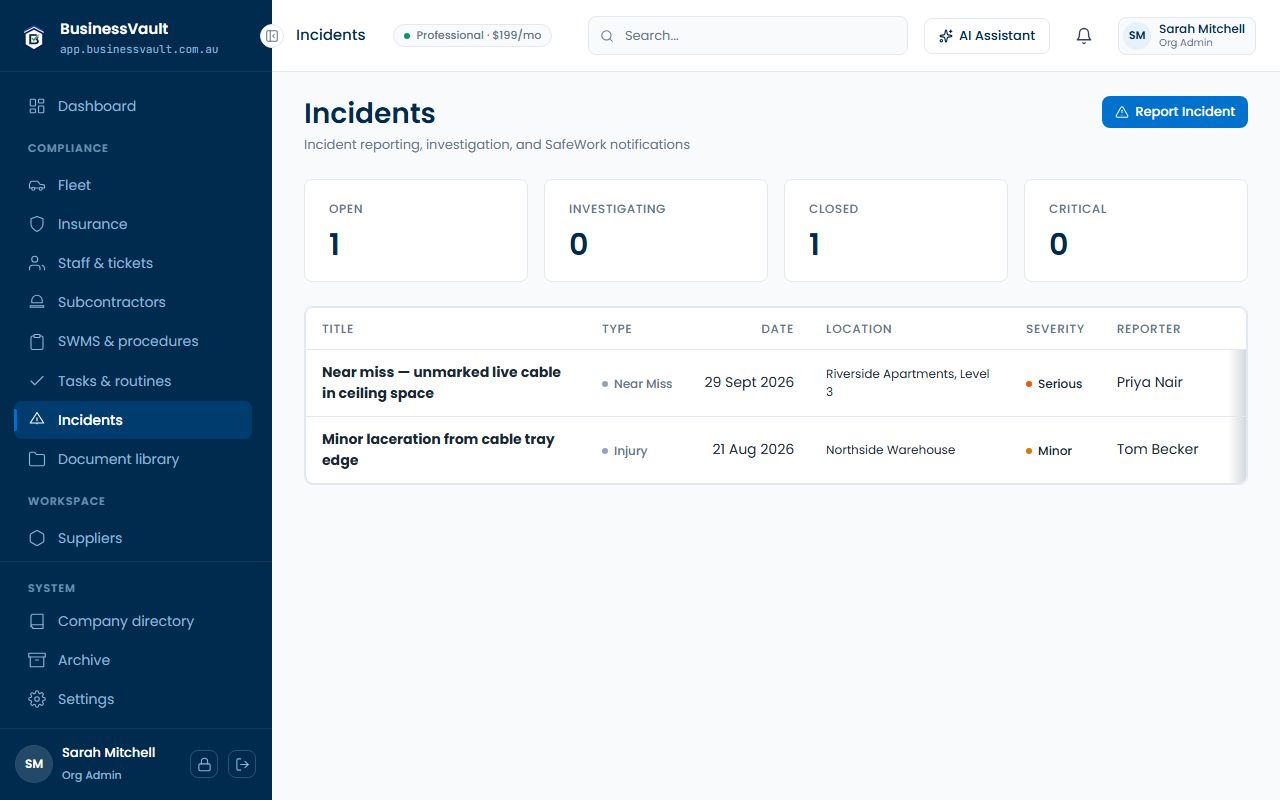Image resolution: width=1280 pixels, height=800 pixels.
Task: Click the Company directory book icon
Action: [x=37, y=621]
